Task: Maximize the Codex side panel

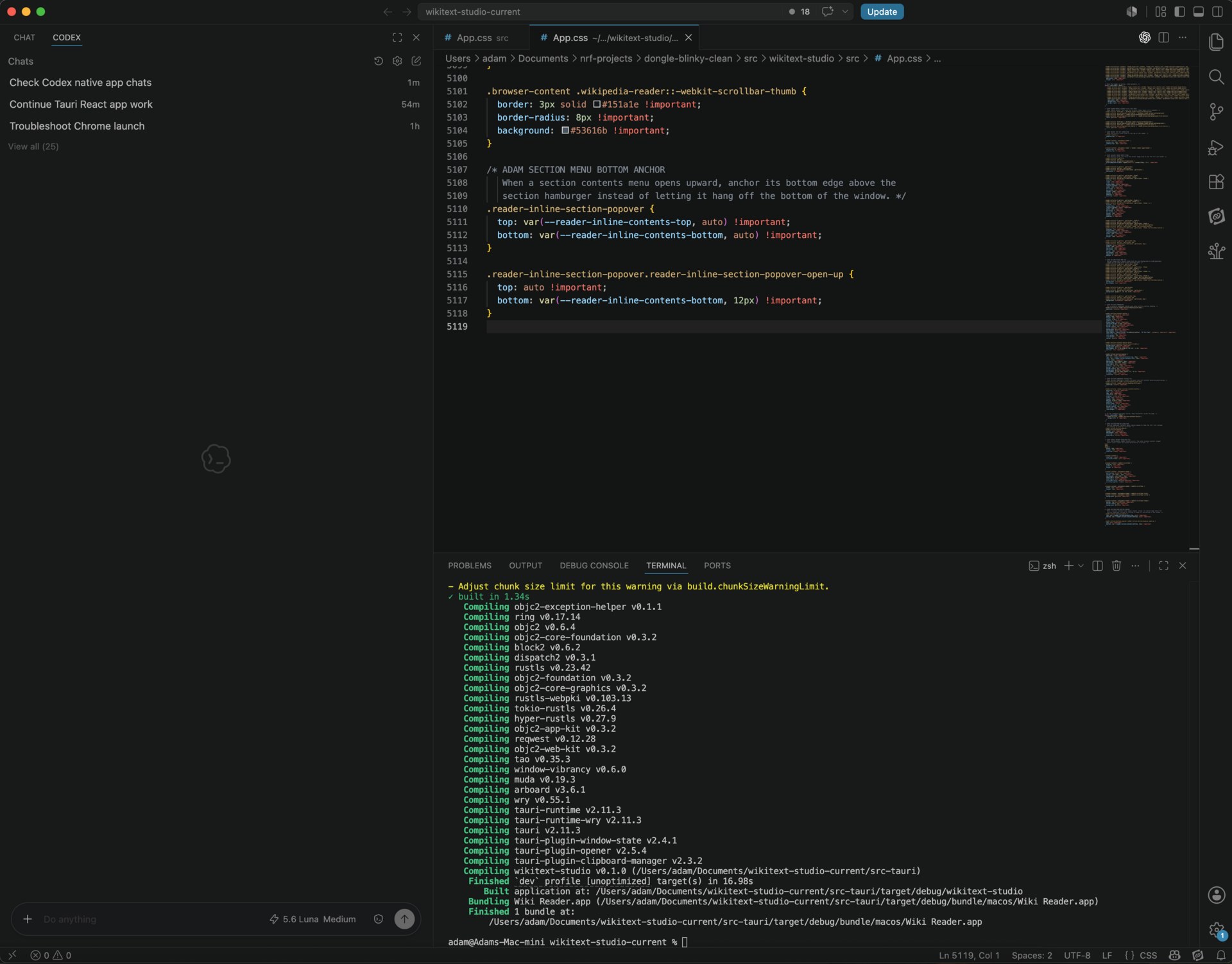Action: 397,38
